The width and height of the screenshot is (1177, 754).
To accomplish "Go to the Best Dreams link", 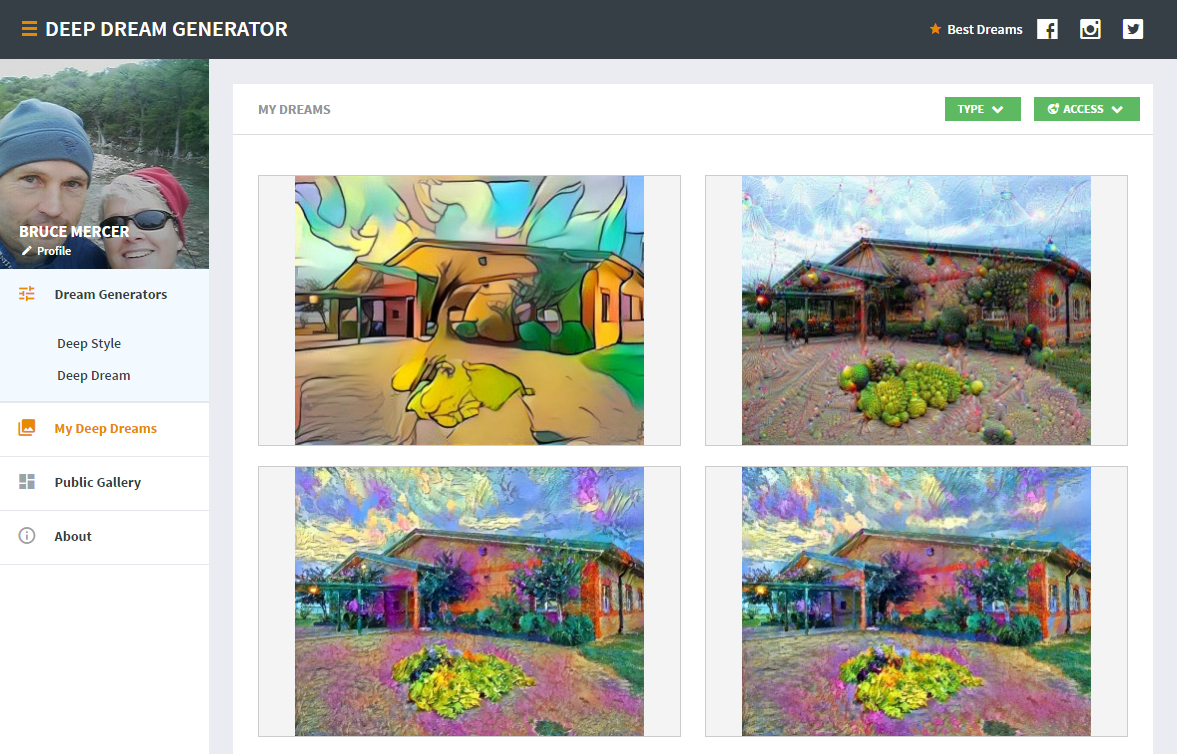I will click(985, 29).
